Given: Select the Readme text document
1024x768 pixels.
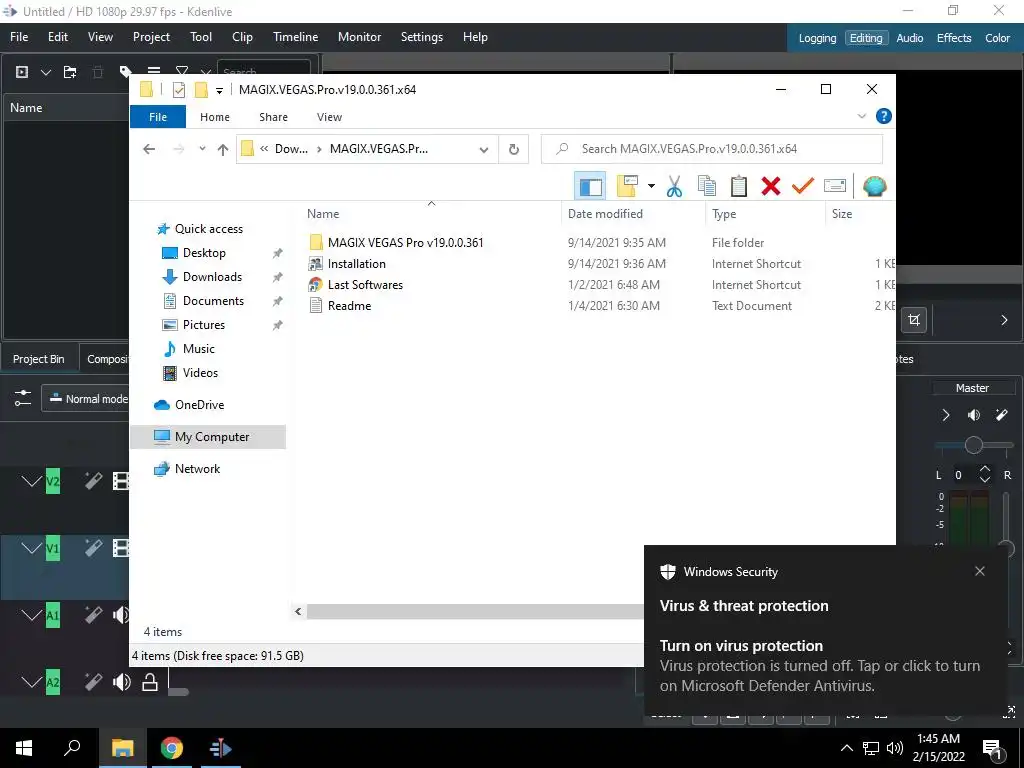Looking at the screenshot, I should point(349,306).
